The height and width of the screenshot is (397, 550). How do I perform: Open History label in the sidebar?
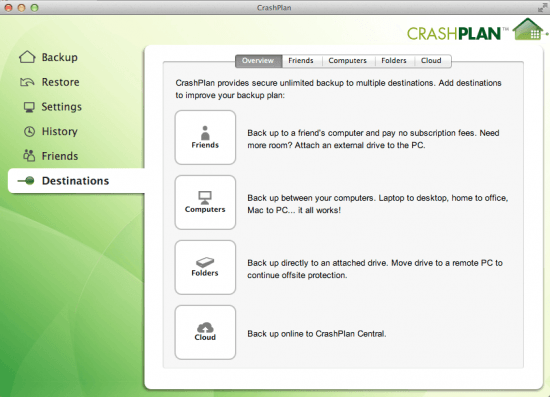point(60,132)
